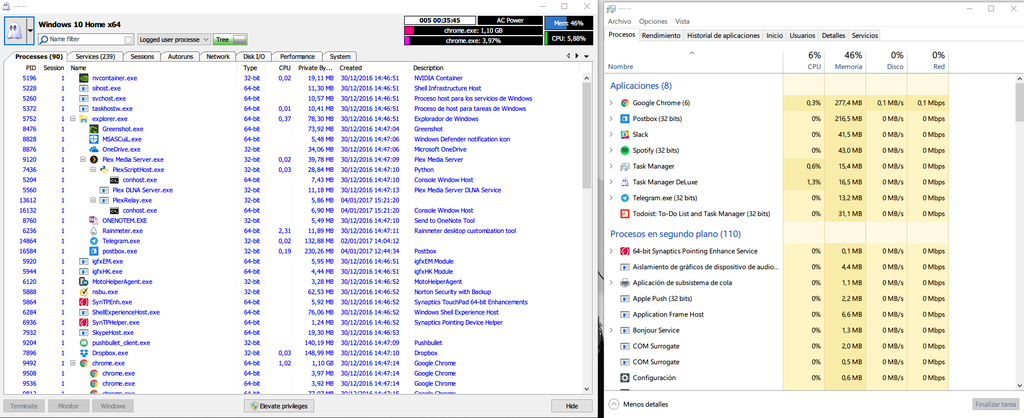Click the Elevate privileges button
Screen dimensions: 1024x418
point(280,406)
